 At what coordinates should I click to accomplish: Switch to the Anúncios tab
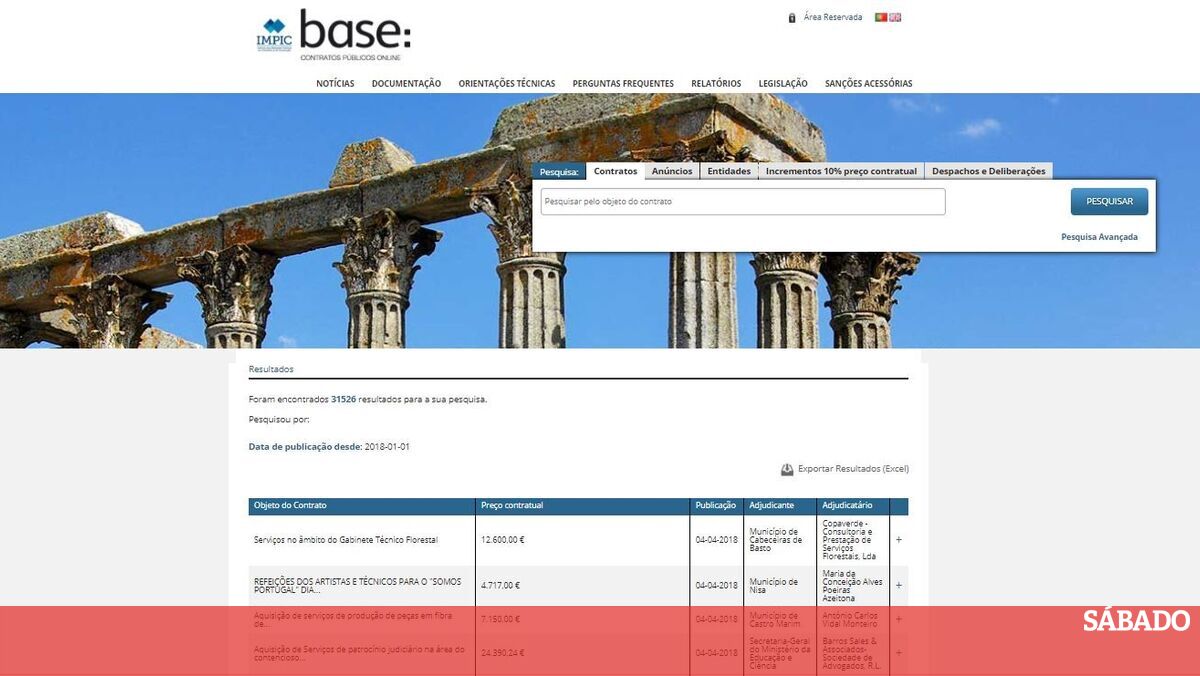tap(672, 171)
